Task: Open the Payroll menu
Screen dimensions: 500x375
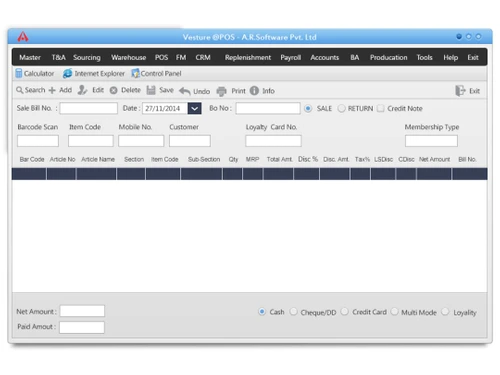Action: point(291,57)
